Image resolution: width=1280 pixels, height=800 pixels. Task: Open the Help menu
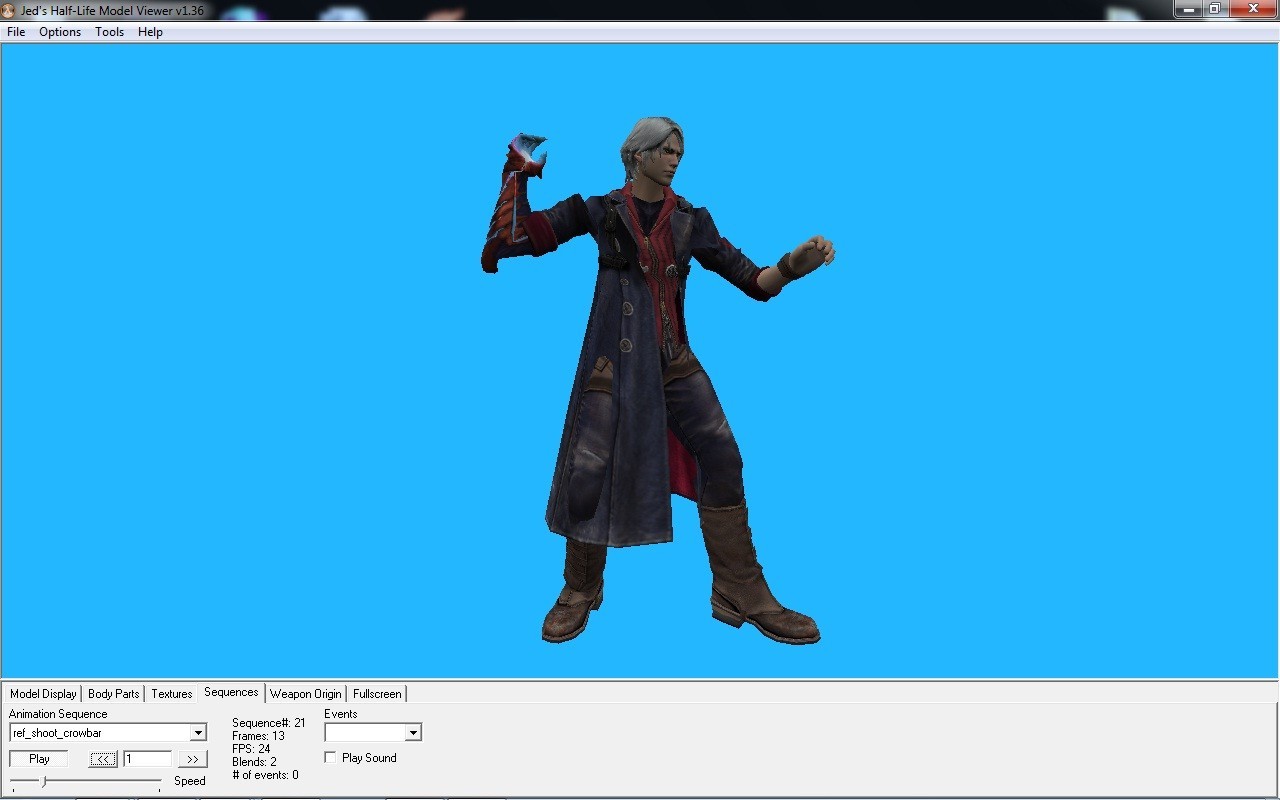pos(150,32)
